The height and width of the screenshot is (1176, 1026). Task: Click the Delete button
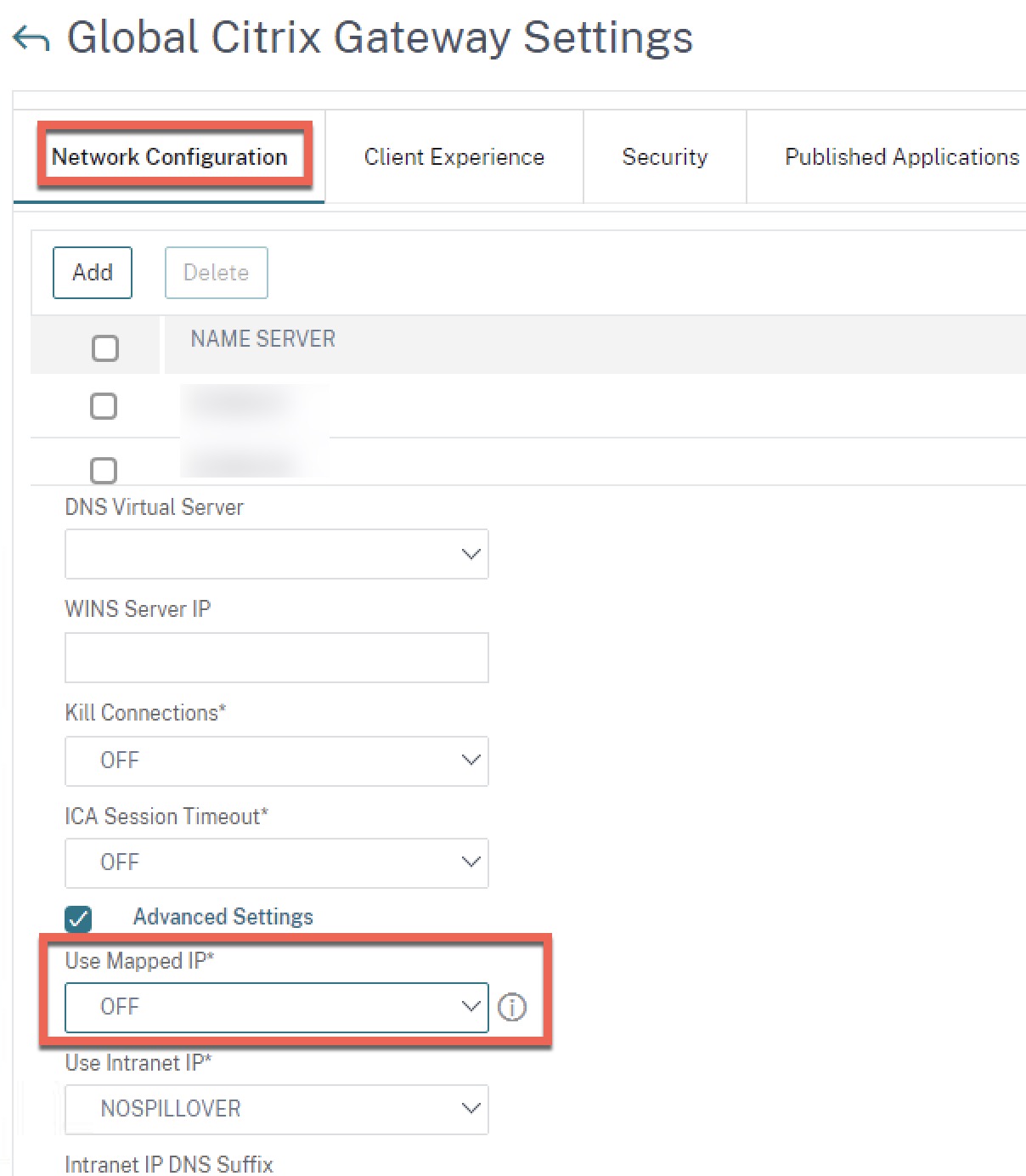215,272
